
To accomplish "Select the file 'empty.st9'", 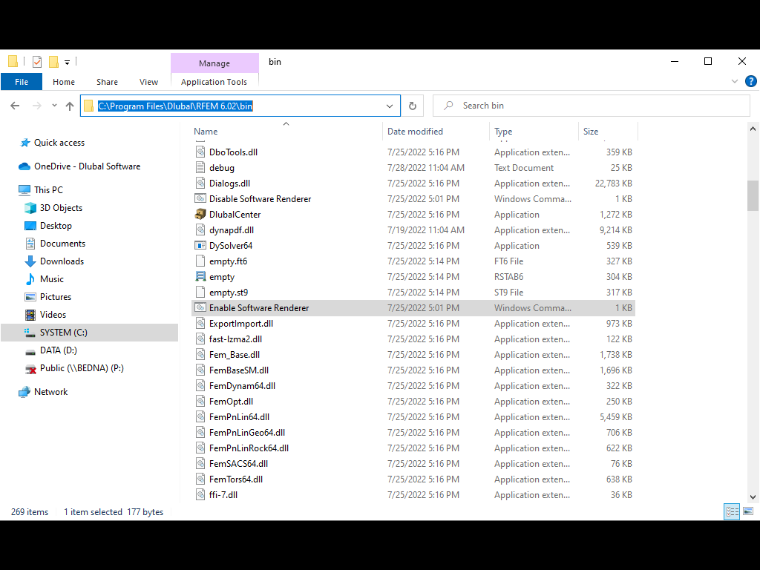I will [x=413, y=292].
